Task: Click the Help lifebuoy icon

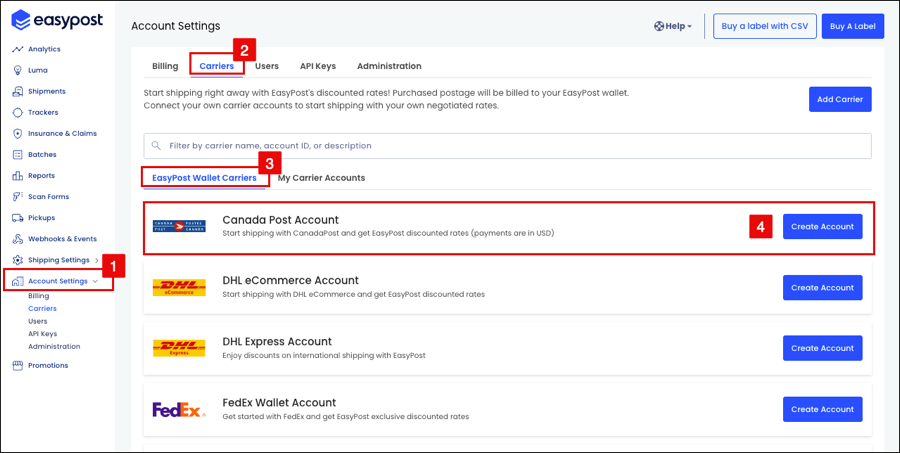Action: point(659,26)
